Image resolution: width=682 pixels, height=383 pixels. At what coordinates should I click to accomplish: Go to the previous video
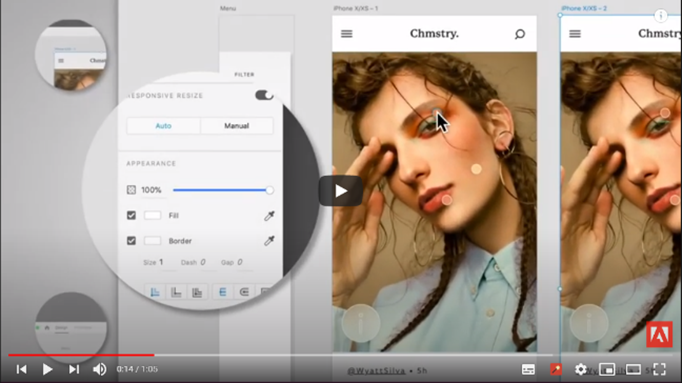pos(21,370)
